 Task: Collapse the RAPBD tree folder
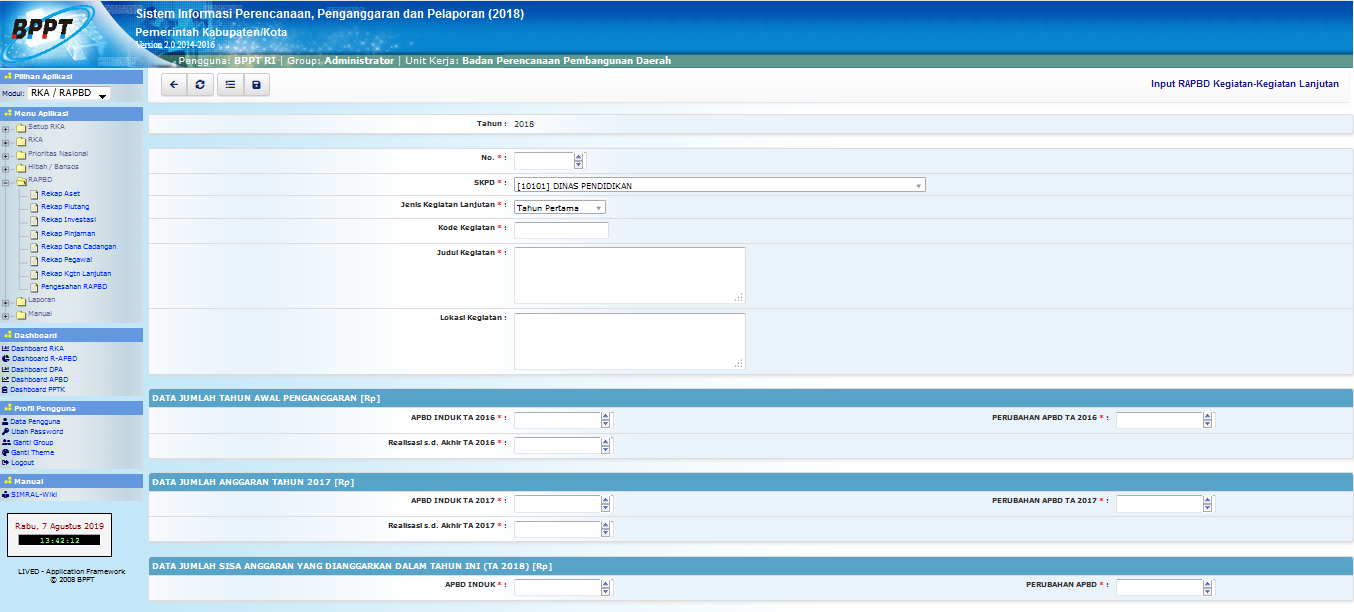pyautogui.click(x=6, y=181)
